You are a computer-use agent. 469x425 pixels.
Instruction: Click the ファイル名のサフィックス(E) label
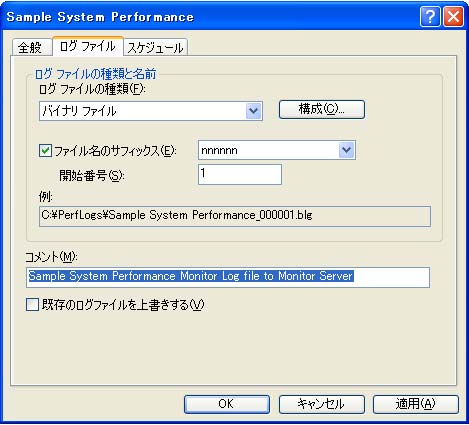(115, 151)
